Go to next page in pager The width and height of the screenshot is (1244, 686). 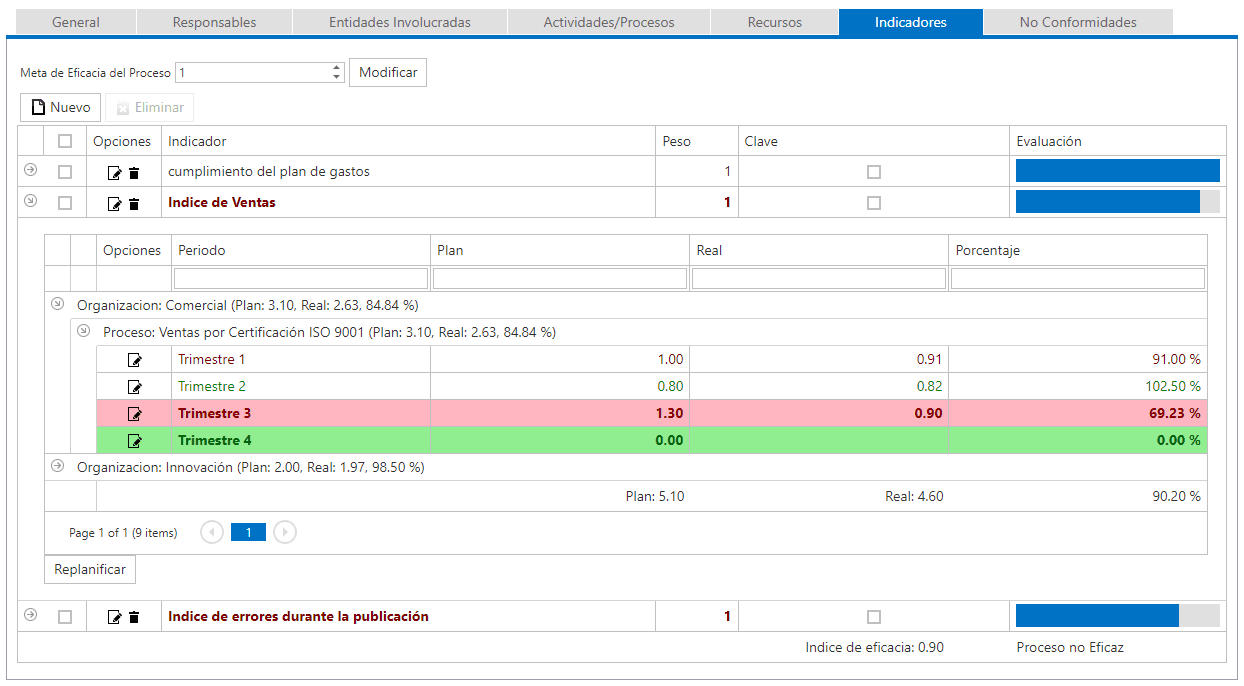285,533
